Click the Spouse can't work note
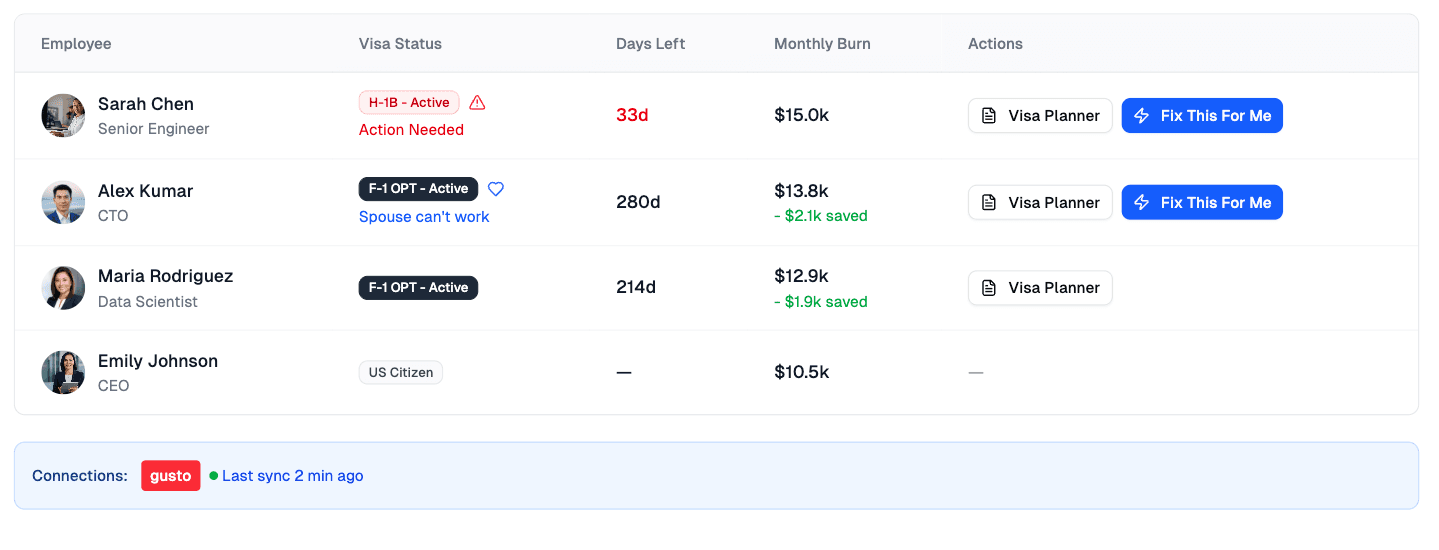 [424, 217]
